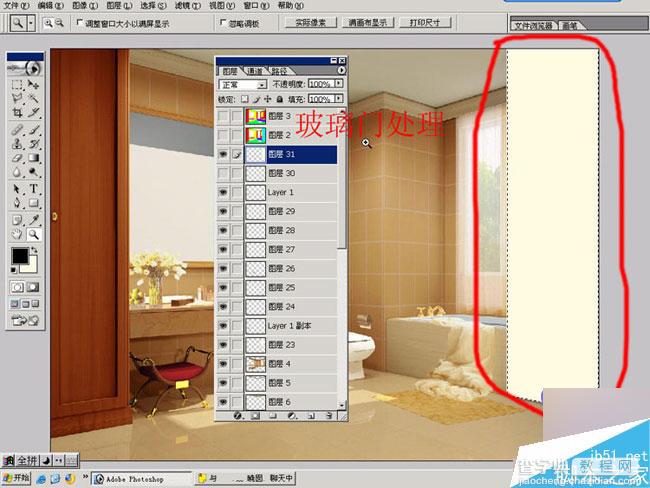The image size is (650, 488).
Task: Click the 打印尺寸 button
Action: [x=425, y=22]
